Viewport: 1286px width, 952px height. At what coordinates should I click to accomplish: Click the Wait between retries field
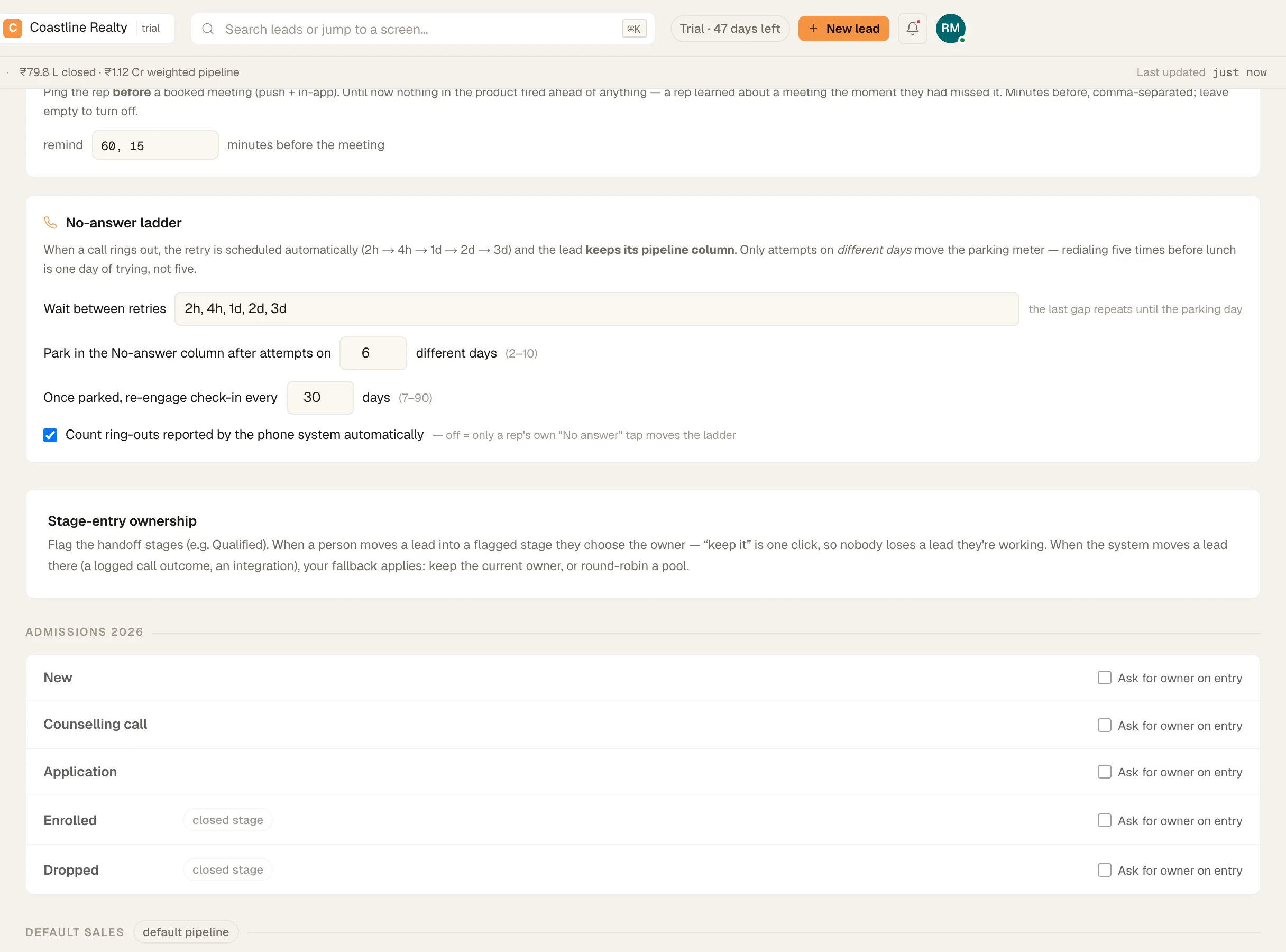pos(596,309)
